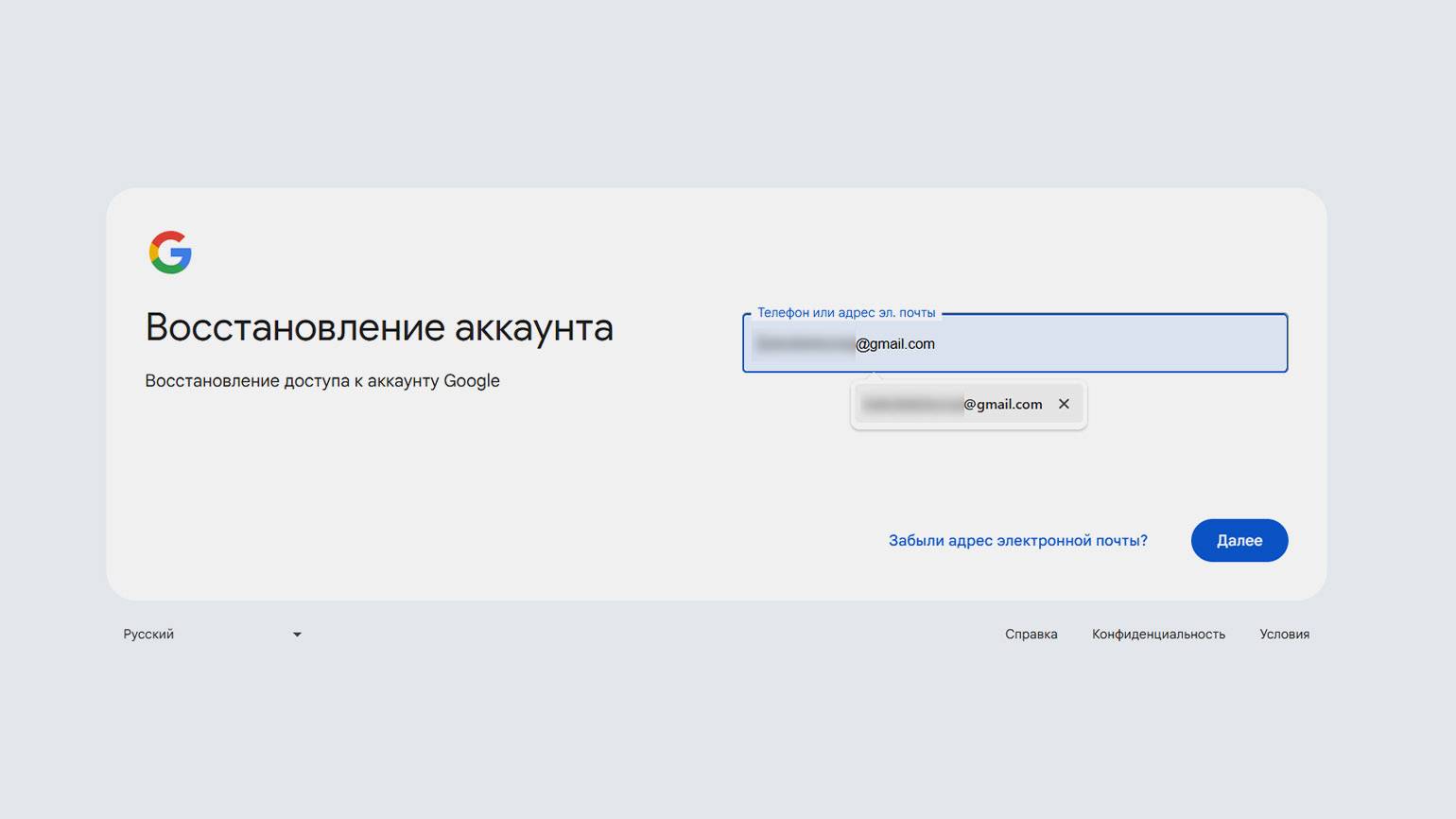This screenshot has width=1456, height=819.
Task: Click the Google logo
Action: click(170, 253)
